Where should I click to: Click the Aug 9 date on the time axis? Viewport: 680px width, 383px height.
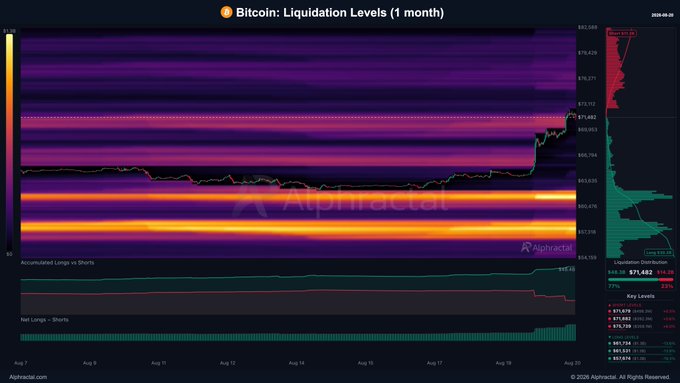click(90, 363)
